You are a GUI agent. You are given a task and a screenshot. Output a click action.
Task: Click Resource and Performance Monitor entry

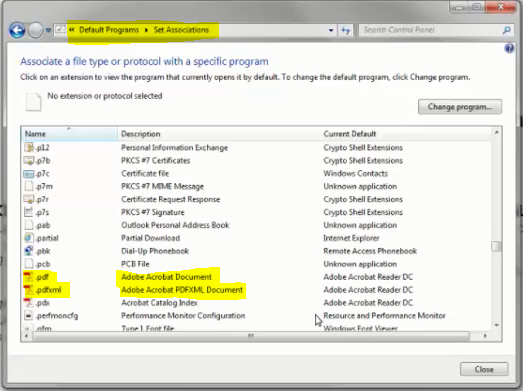(x=384, y=316)
